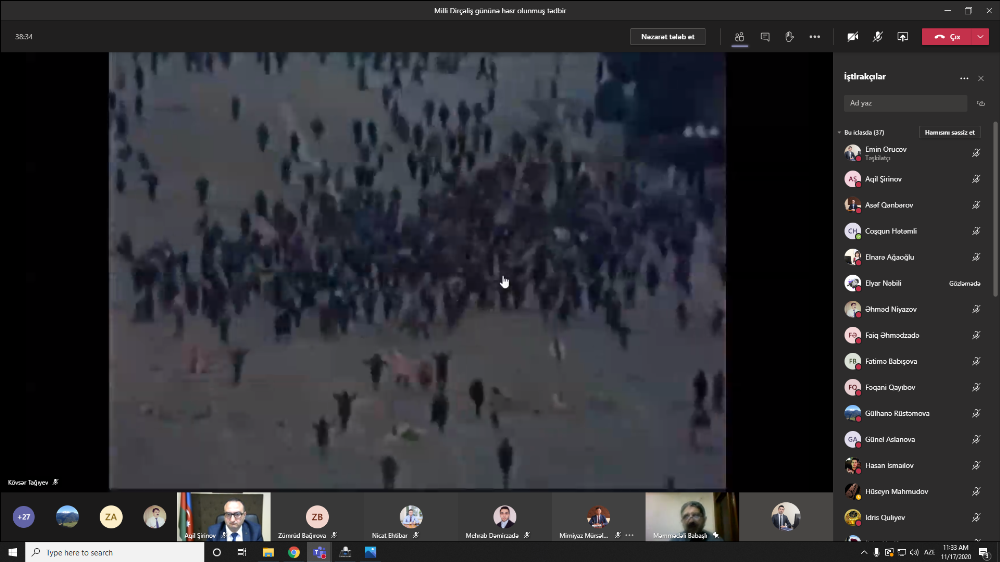Click mic icon for Günel Aslanova

click(976, 440)
